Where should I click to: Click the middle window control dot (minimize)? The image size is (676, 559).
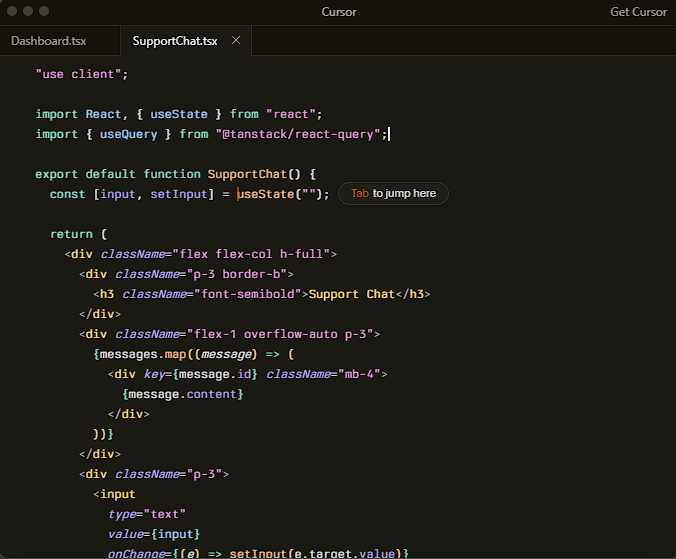[28, 12]
